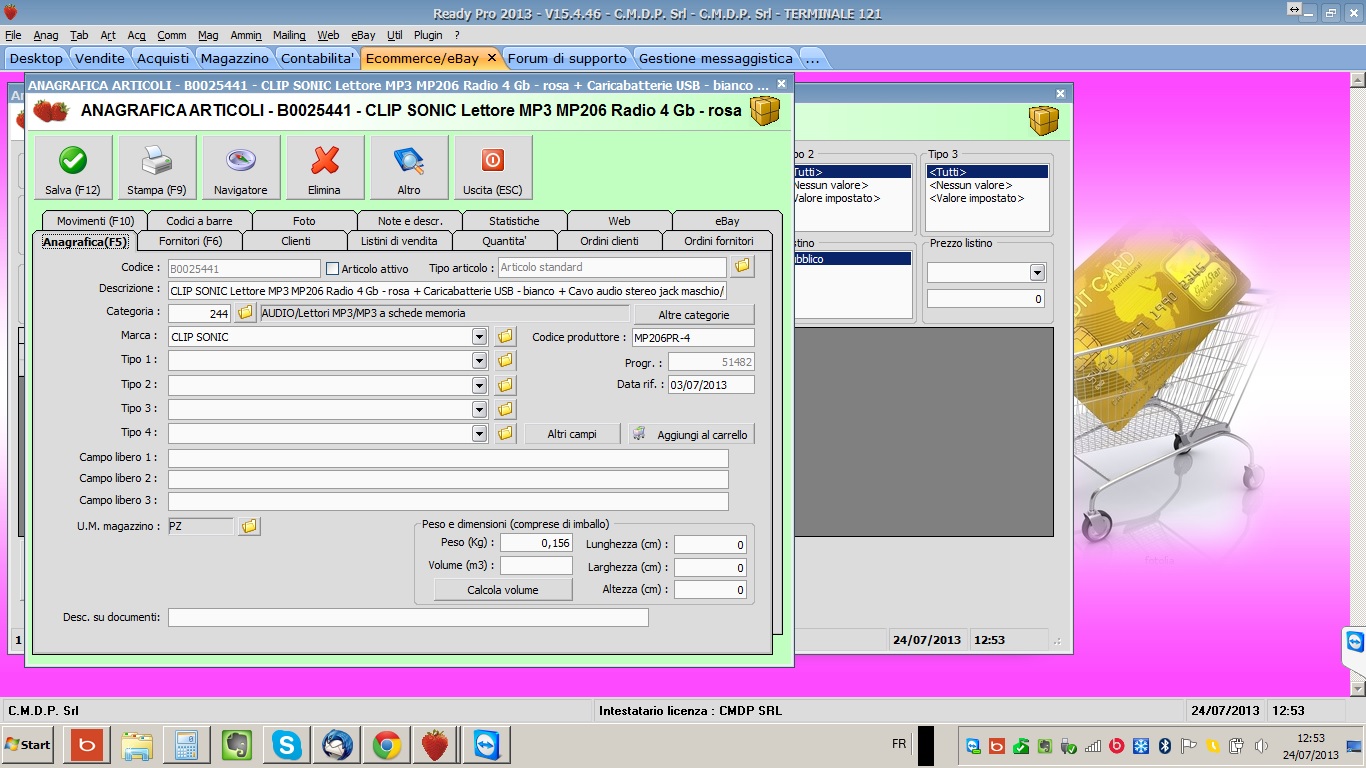Open TeamViewer from the taskbar
Image resolution: width=1366 pixels, height=768 pixels.
(x=487, y=745)
